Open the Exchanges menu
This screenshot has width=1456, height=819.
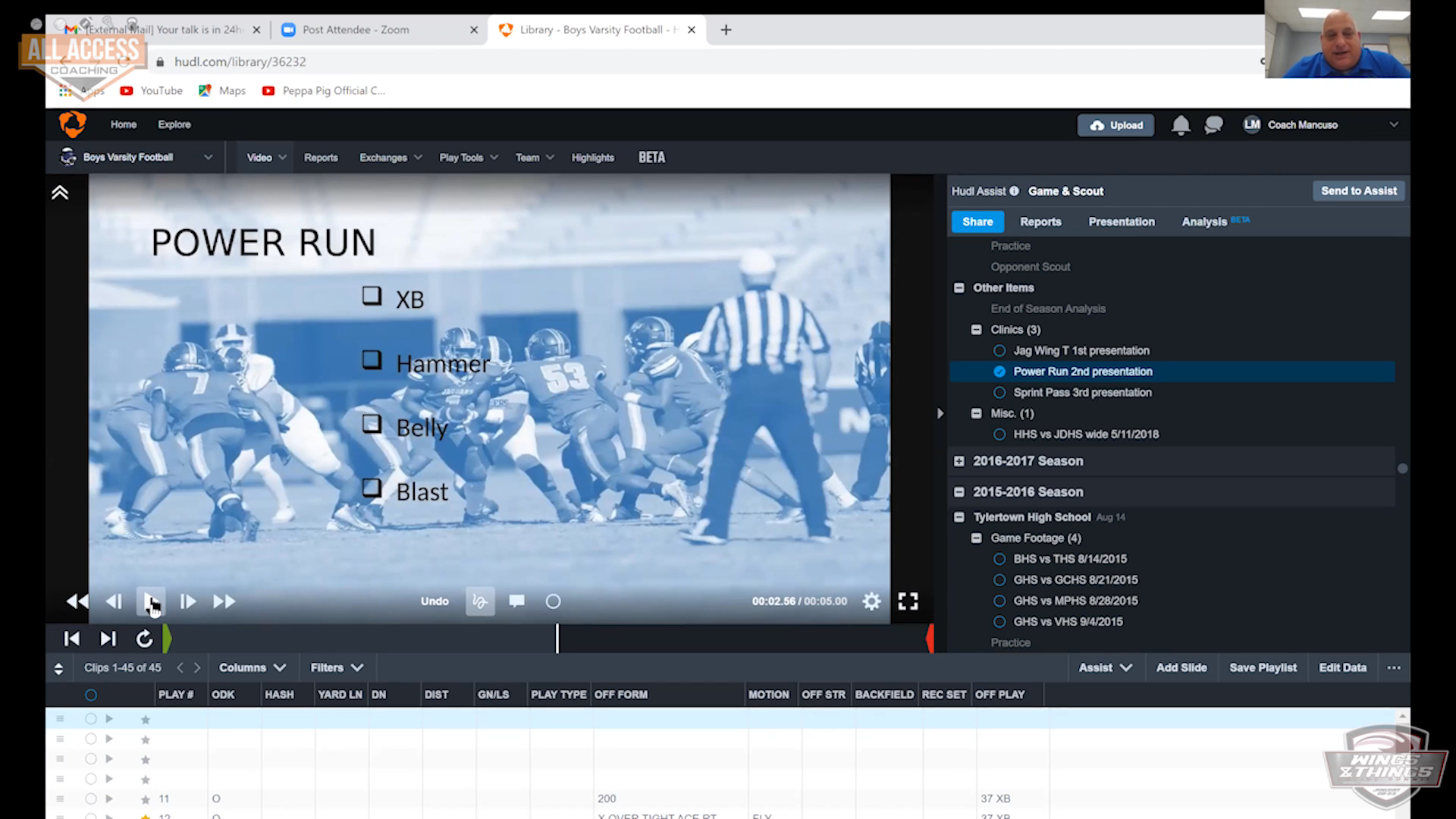coord(390,158)
